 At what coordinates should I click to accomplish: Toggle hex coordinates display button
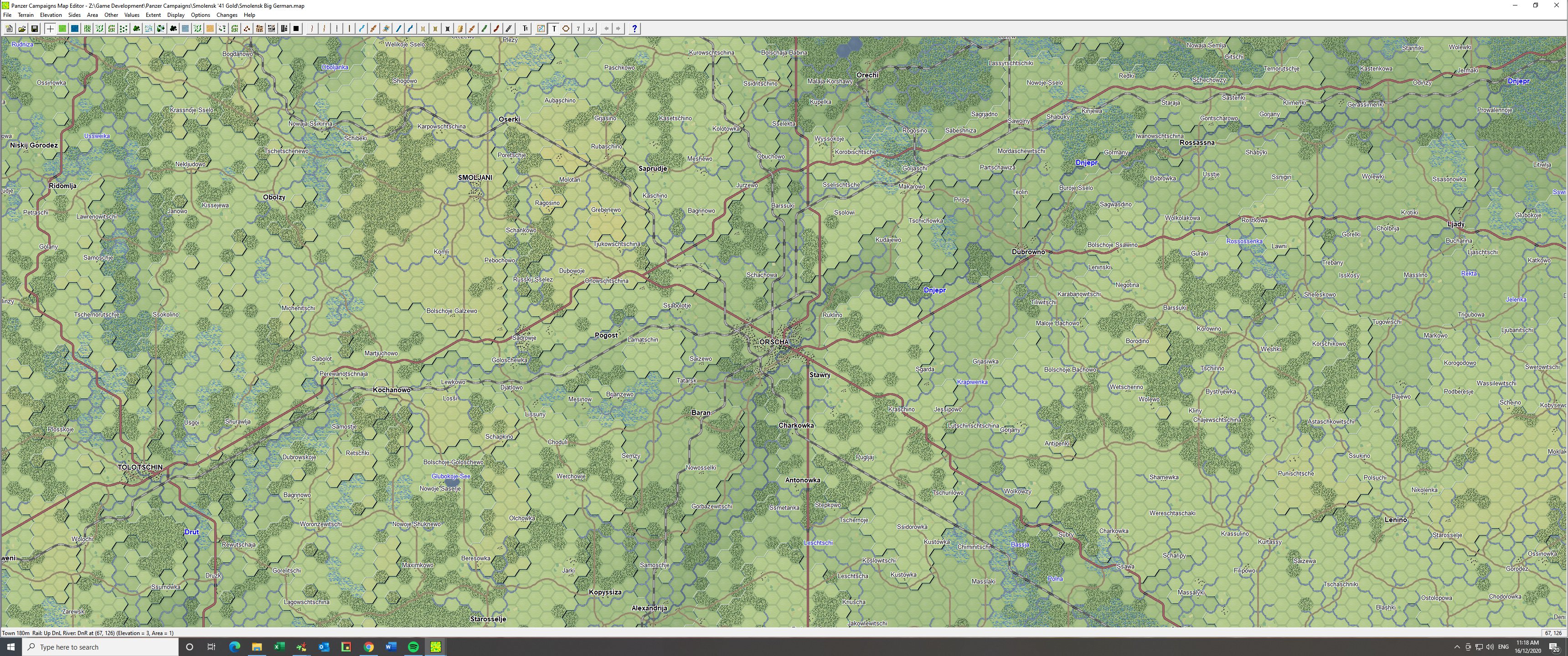click(590, 29)
